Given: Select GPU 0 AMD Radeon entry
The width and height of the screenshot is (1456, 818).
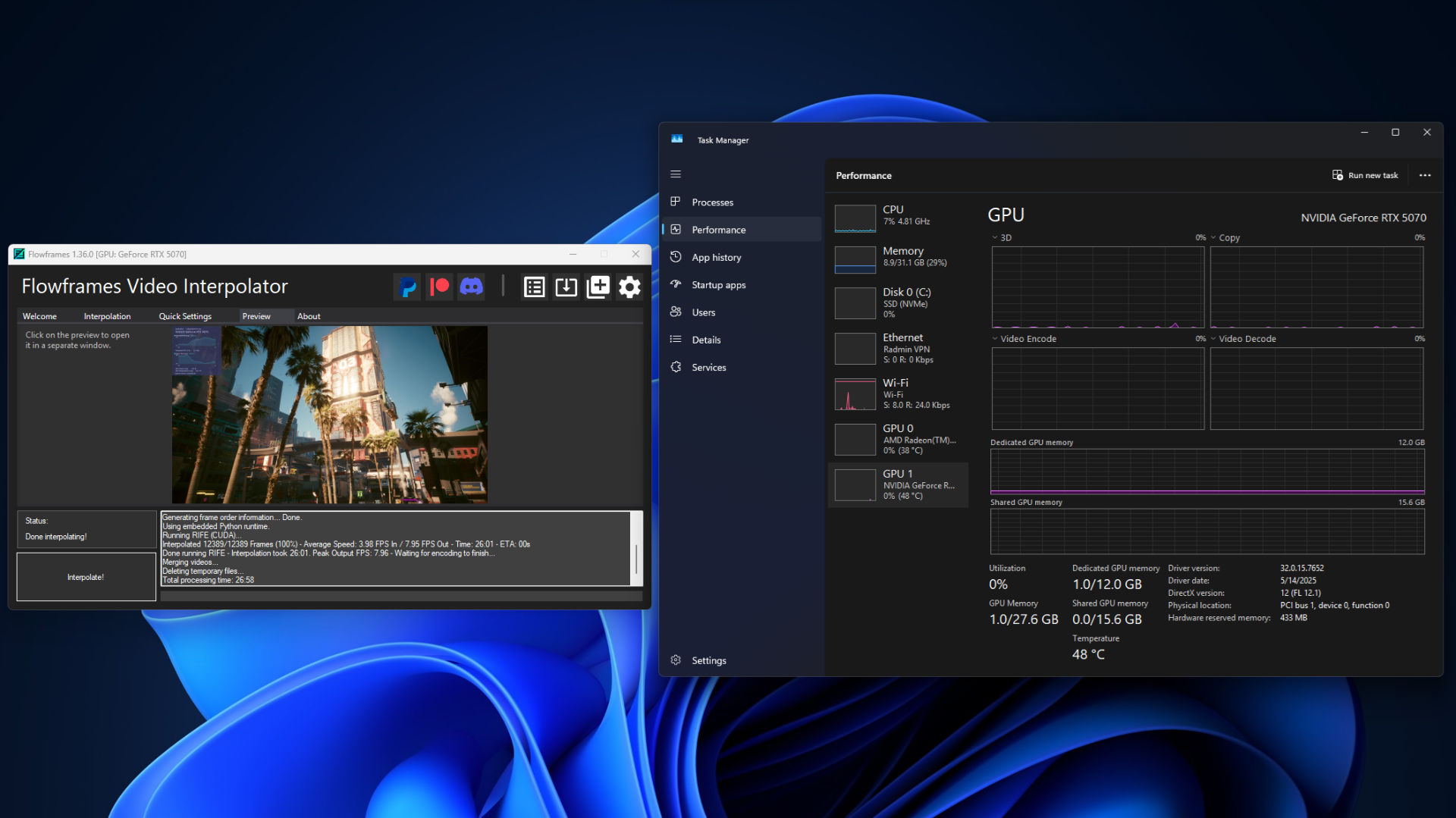Looking at the screenshot, I should [898, 439].
